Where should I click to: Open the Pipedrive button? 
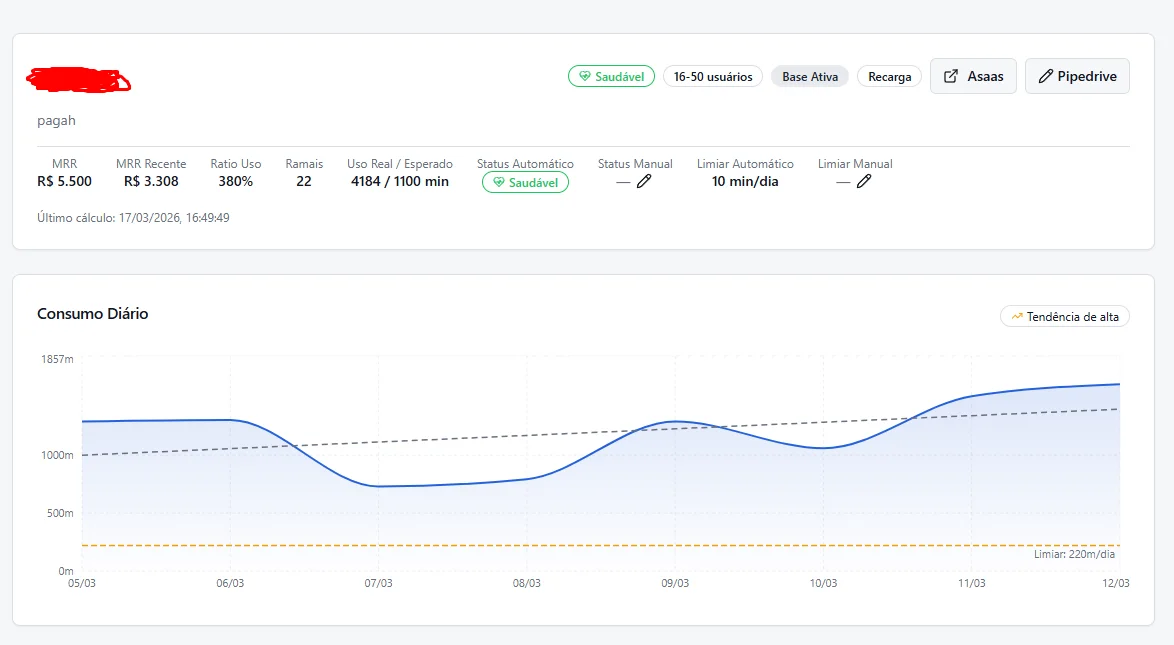(x=1077, y=76)
